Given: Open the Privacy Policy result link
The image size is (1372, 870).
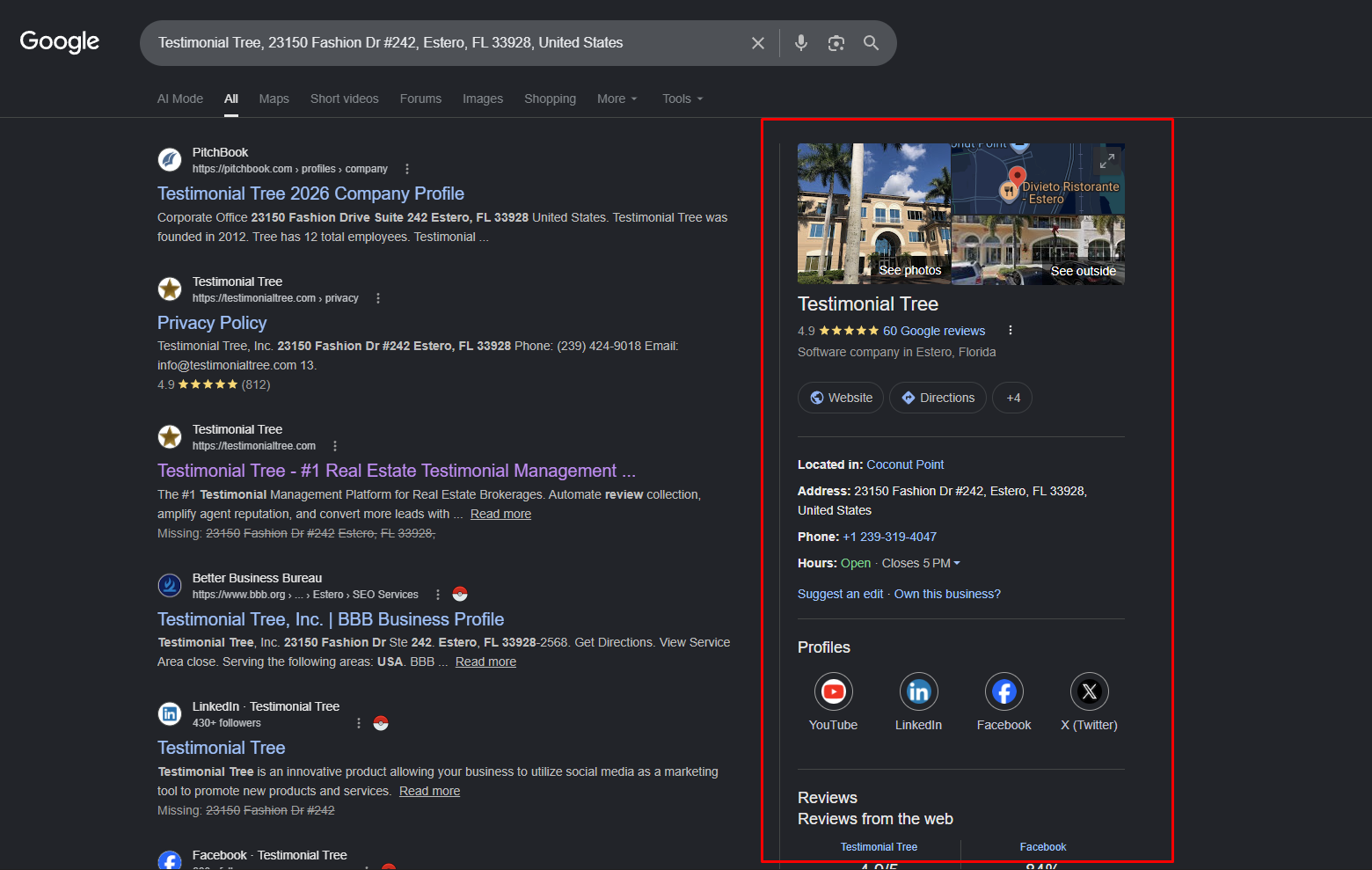Looking at the screenshot, I should pos(212,323).
